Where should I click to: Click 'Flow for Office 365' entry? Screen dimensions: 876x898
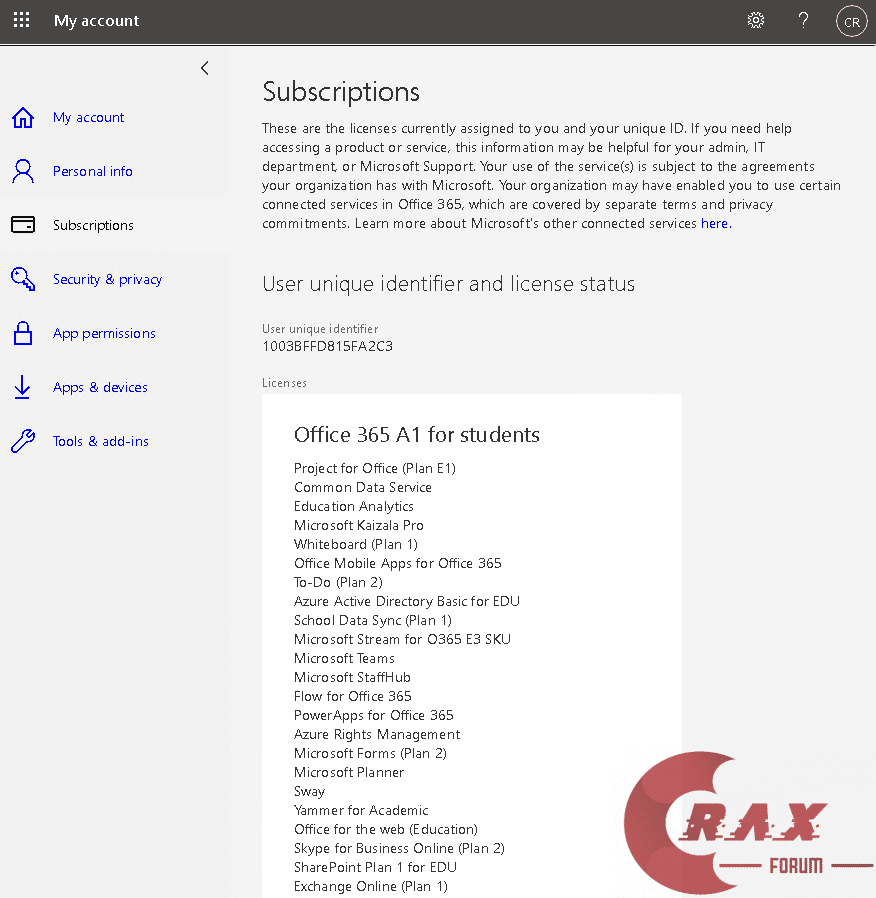tap(353, 696)
